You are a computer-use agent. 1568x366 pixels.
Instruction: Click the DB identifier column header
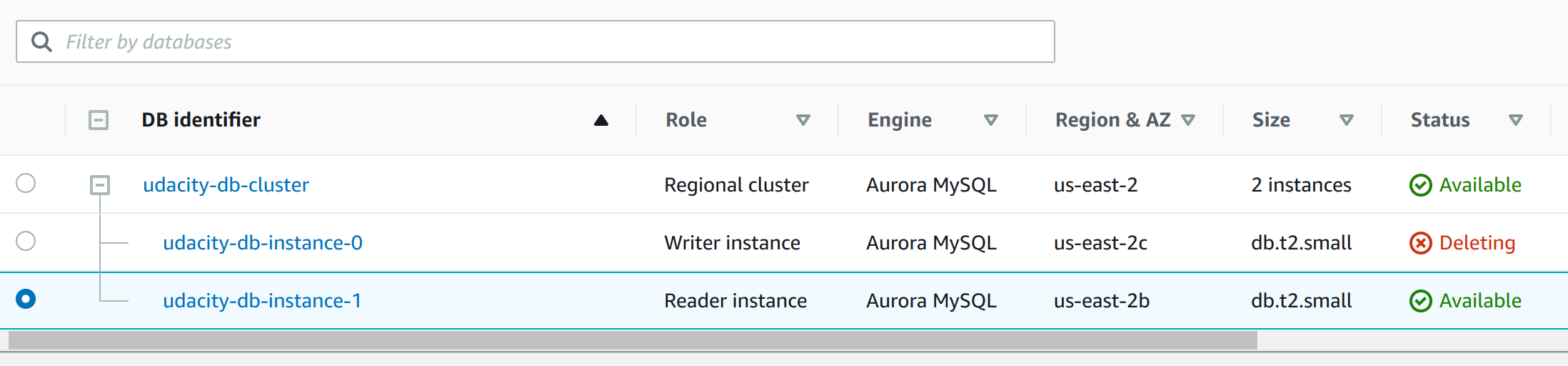point(201,119)
